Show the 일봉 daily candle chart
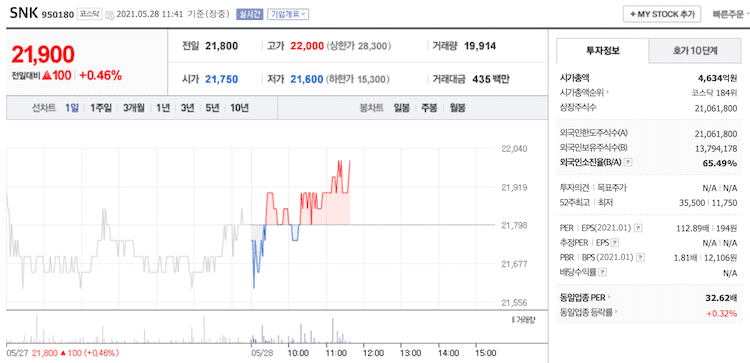 coord(401,108)
